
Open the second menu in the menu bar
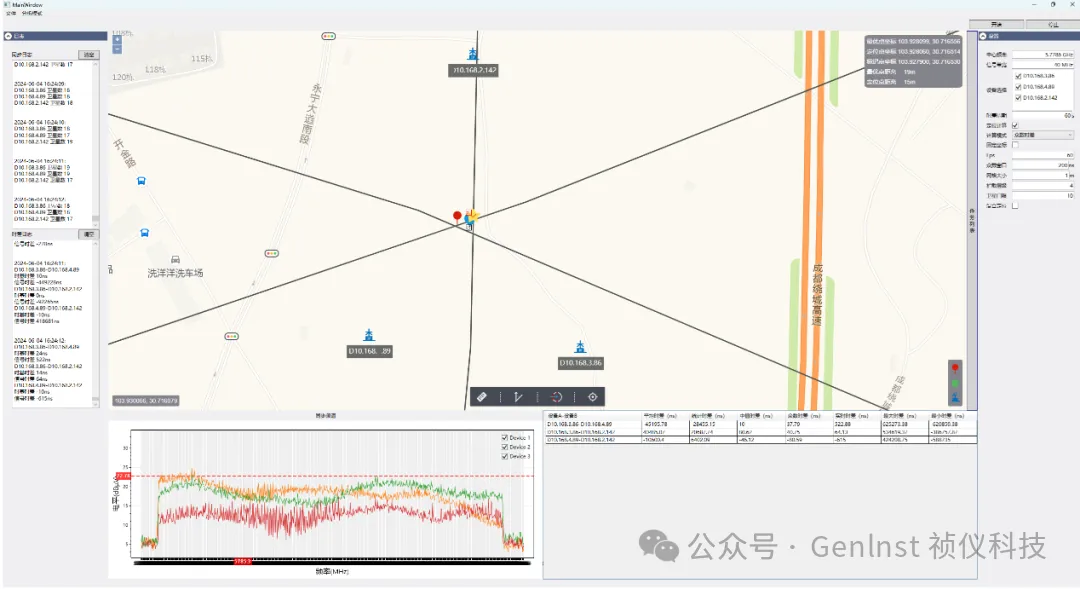32,14
